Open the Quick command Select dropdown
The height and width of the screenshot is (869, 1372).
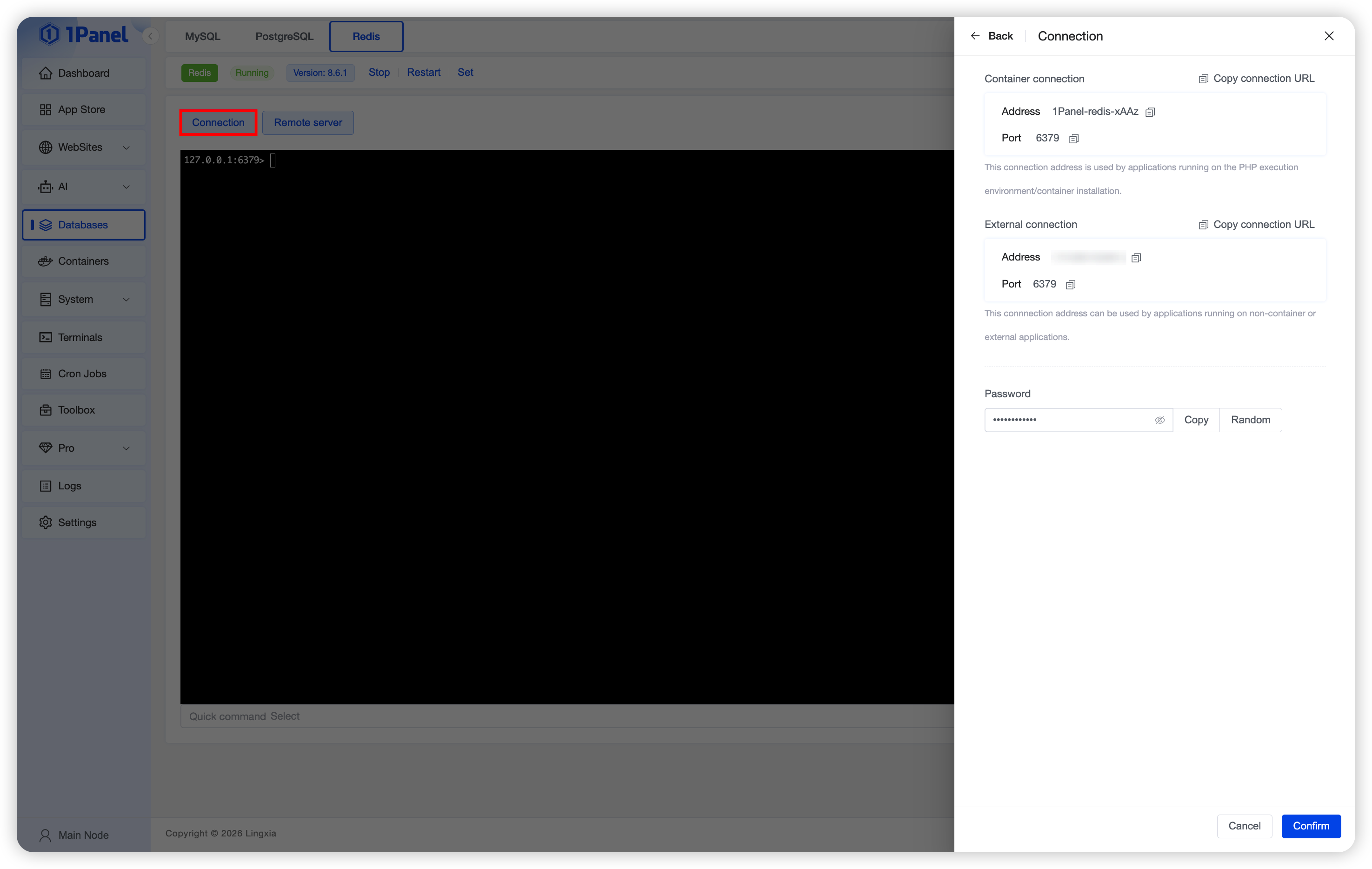point(285,716)
